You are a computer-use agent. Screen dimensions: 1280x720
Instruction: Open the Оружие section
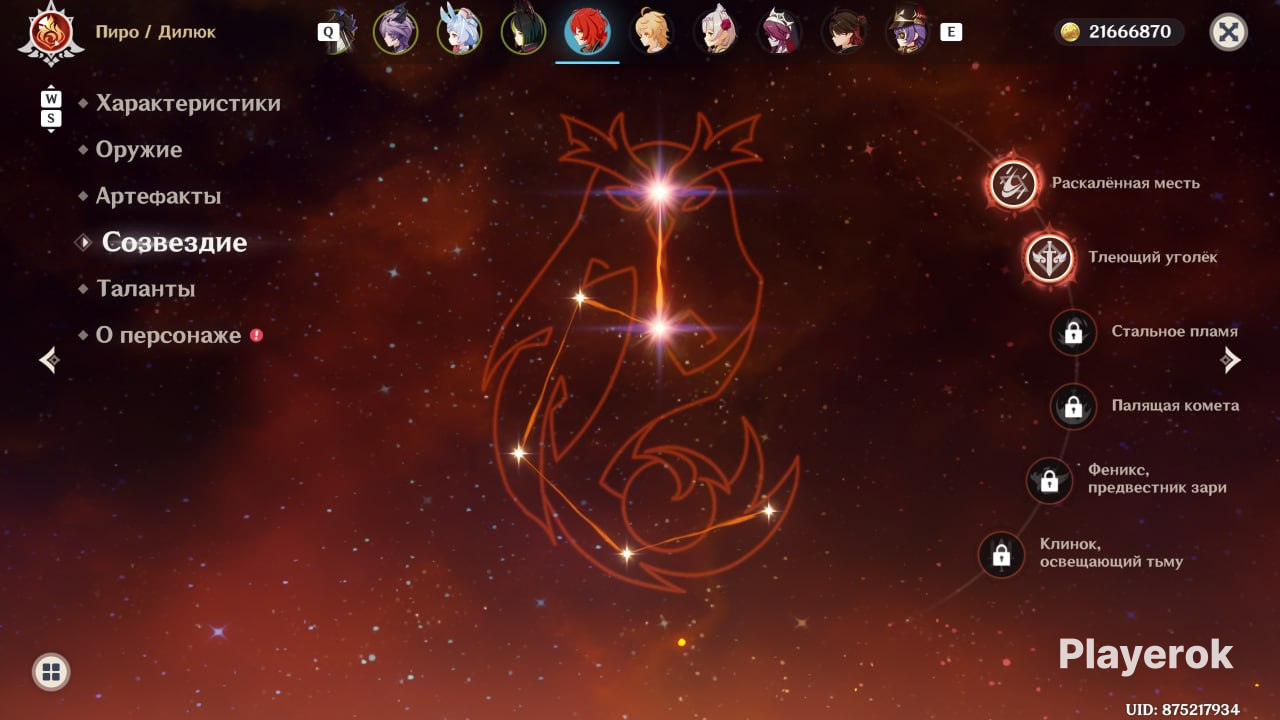(139, 150)
